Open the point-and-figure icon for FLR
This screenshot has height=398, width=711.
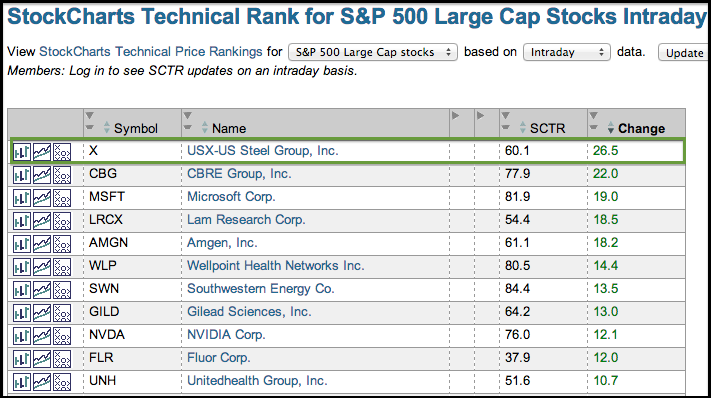(62, 359)
